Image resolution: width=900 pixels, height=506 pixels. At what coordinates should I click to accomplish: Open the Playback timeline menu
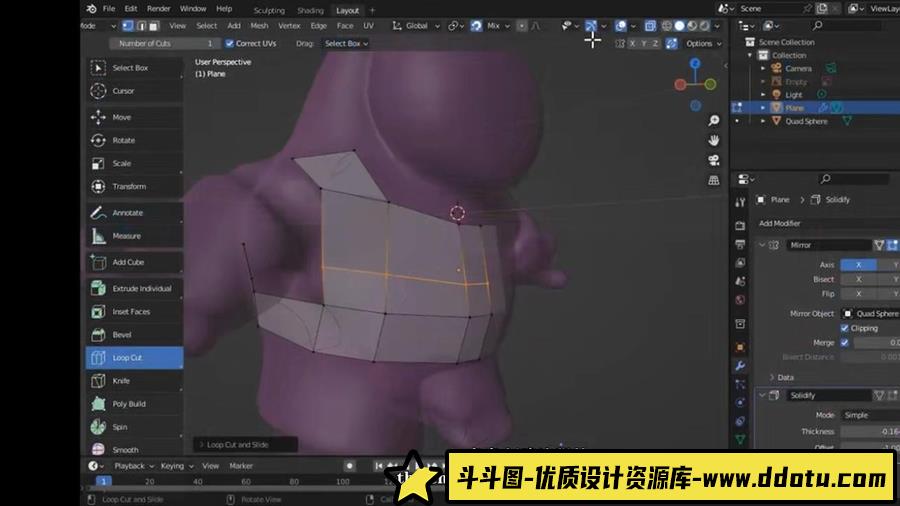click(x=134, y=466)
